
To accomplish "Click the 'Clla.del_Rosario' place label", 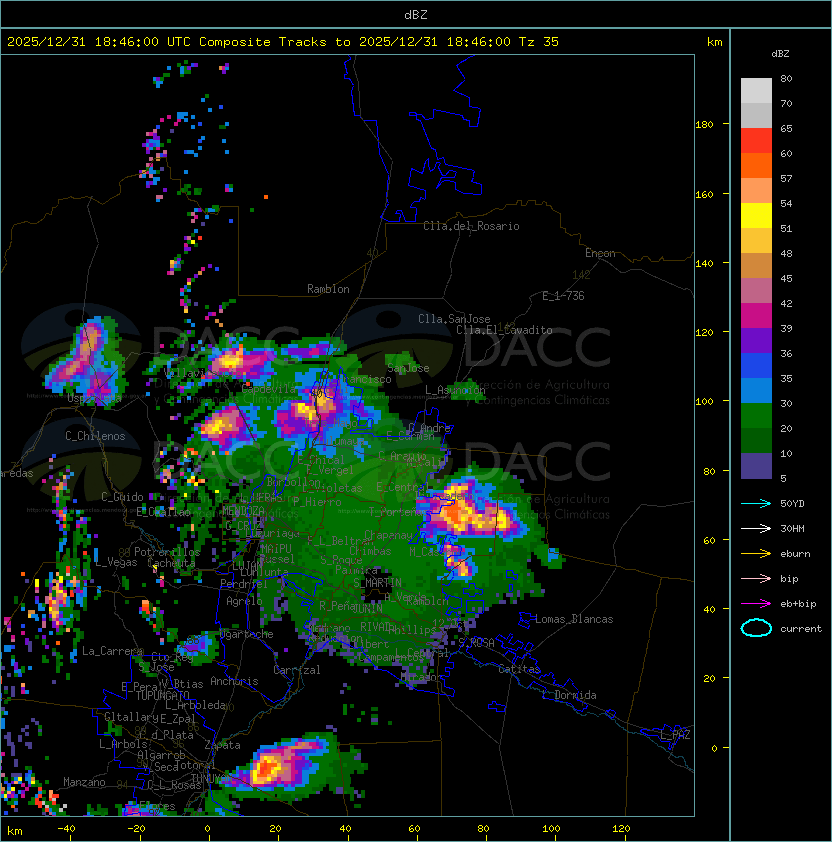I will pyautogui.click(x=471, y=226).
